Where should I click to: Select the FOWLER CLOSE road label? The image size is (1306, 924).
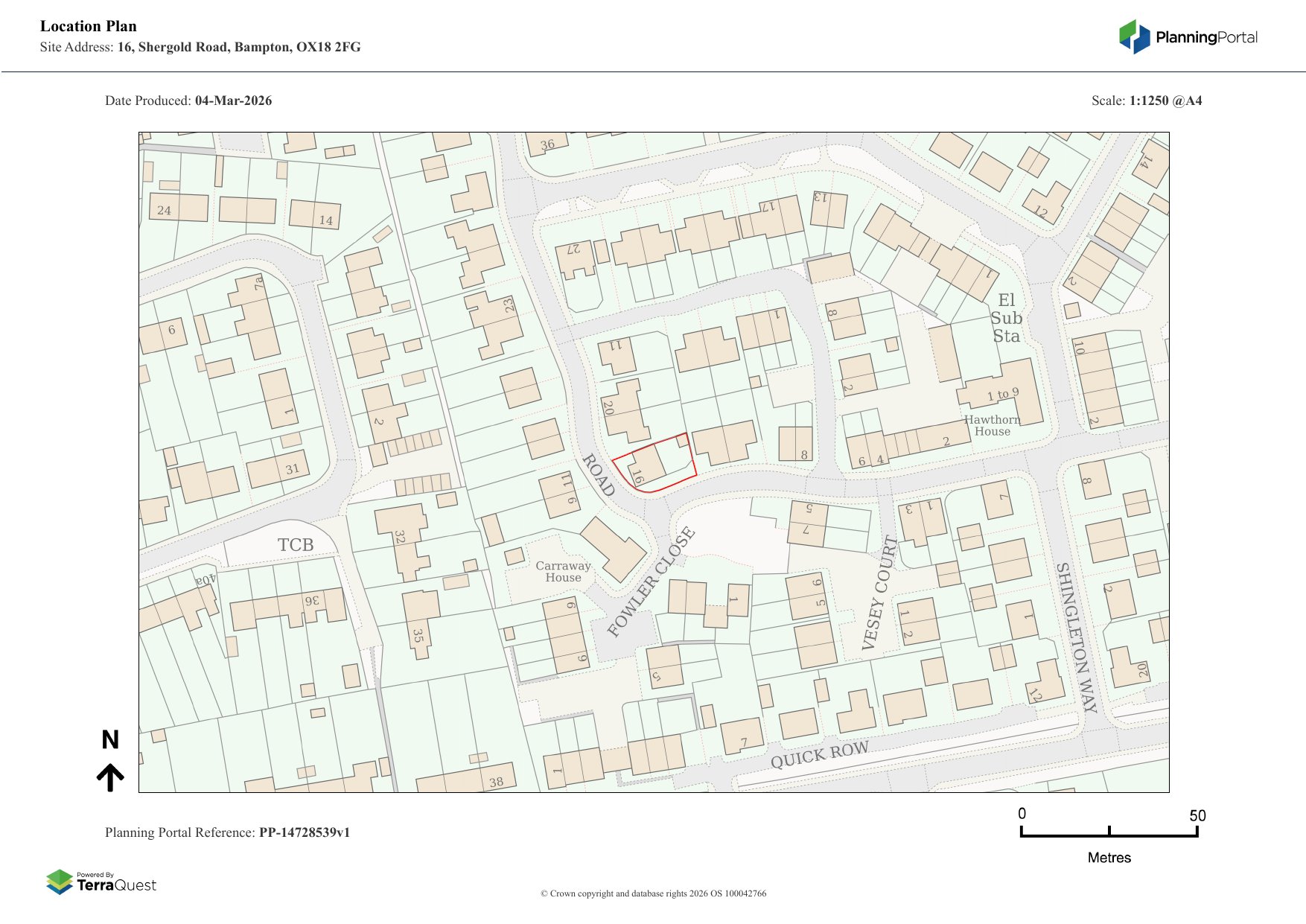pos(651,582)
